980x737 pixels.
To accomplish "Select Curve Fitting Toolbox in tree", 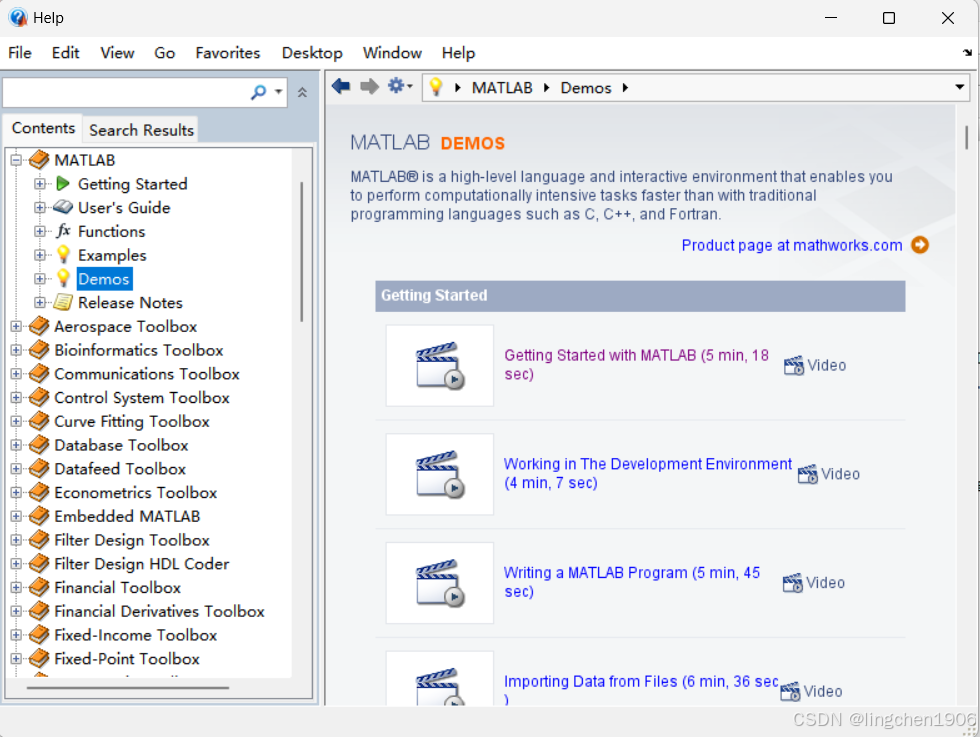I will (x=132, y=421).
